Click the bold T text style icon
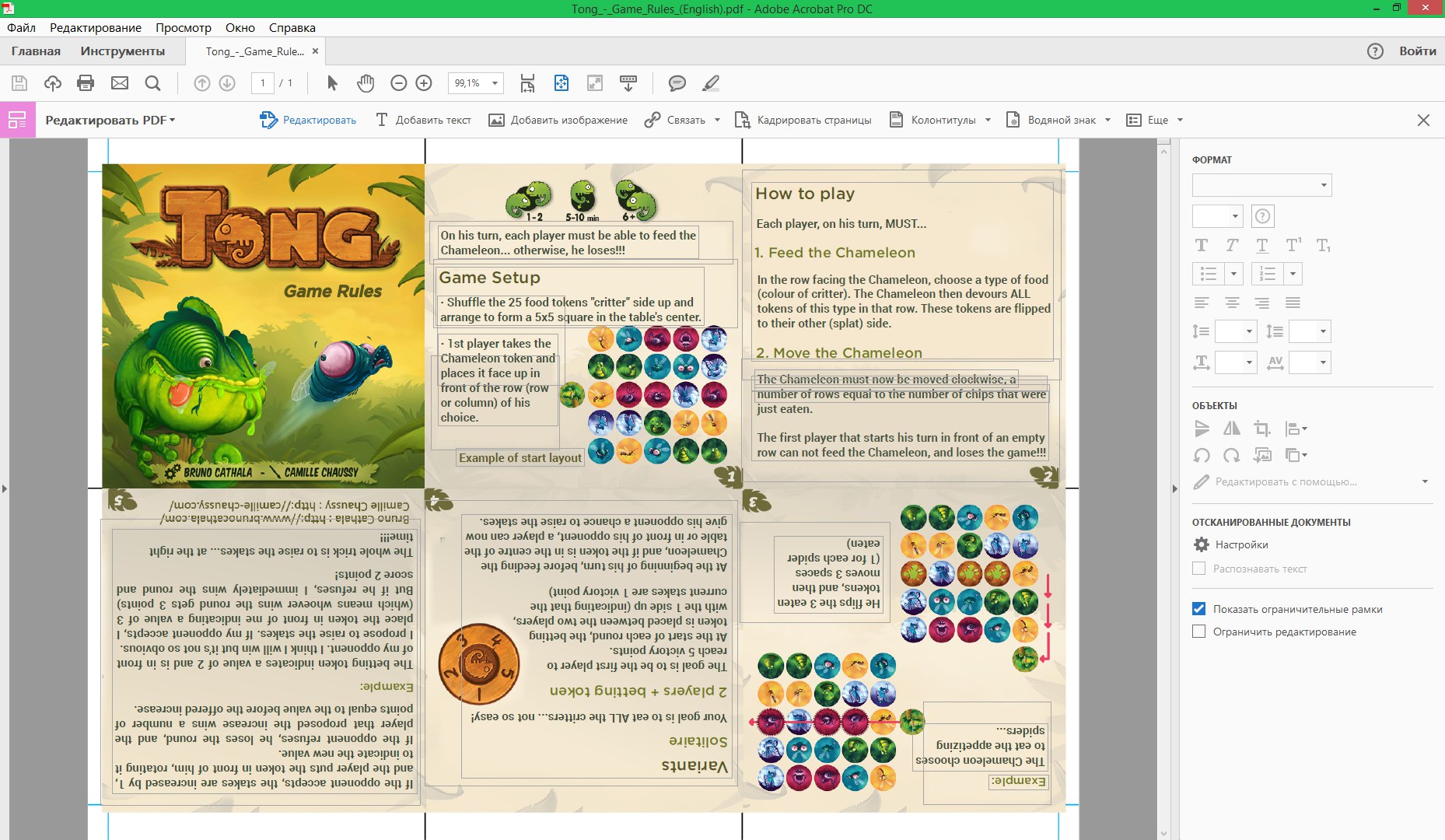 [x=1202, y=246]
